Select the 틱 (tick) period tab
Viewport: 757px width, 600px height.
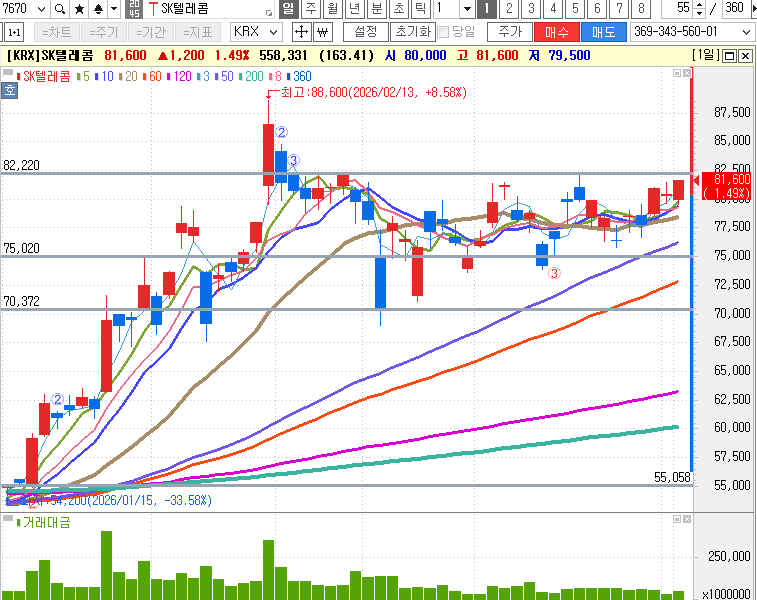tap(421, 9)
